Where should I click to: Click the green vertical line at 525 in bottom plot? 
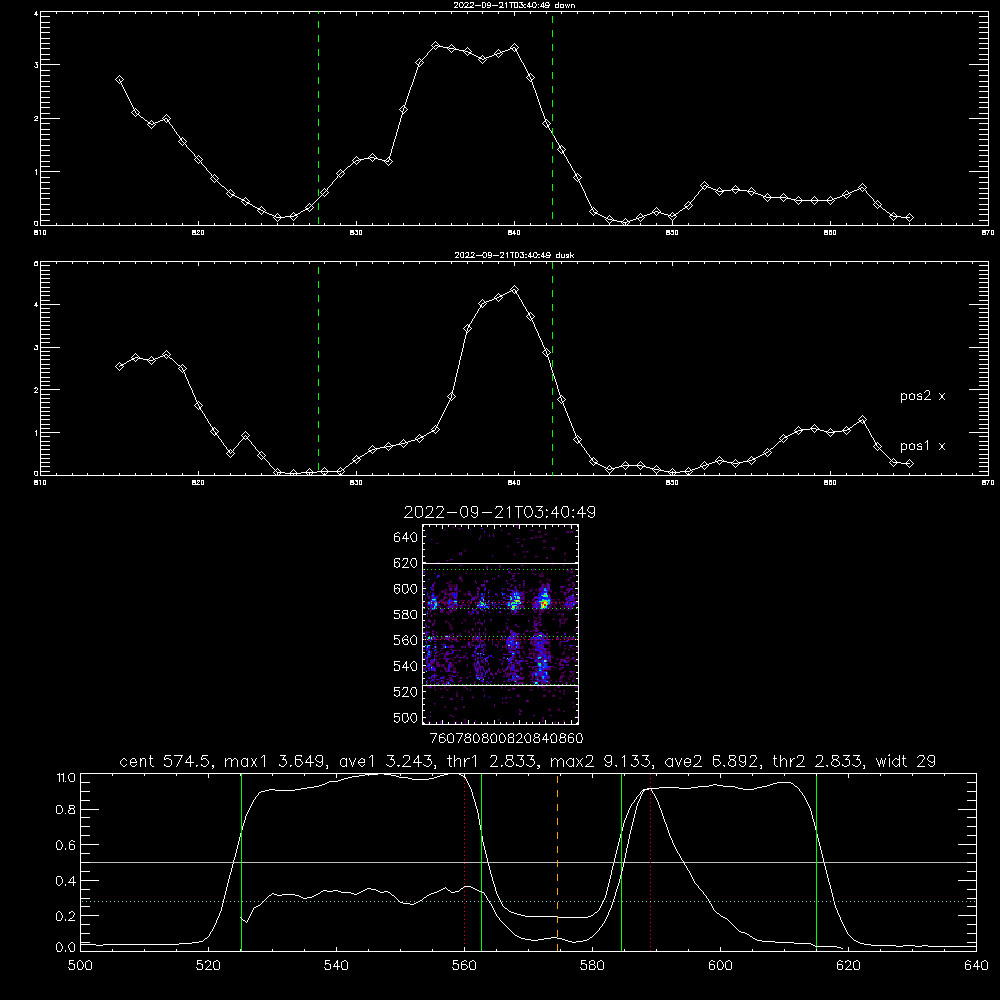[241, 861]
